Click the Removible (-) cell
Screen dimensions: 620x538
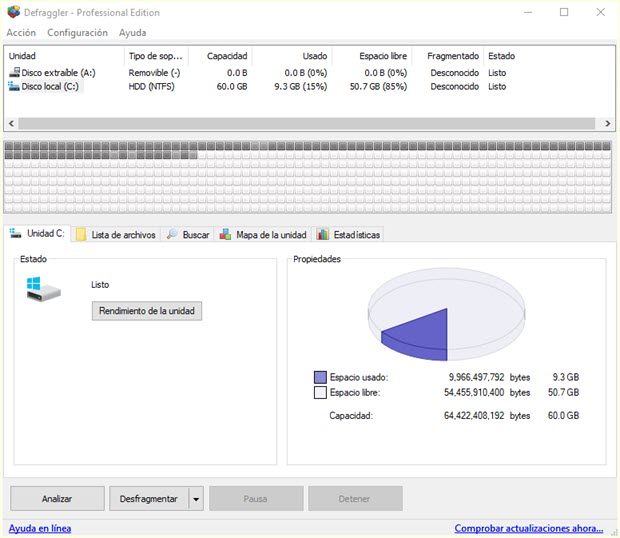tap(154, 73)
